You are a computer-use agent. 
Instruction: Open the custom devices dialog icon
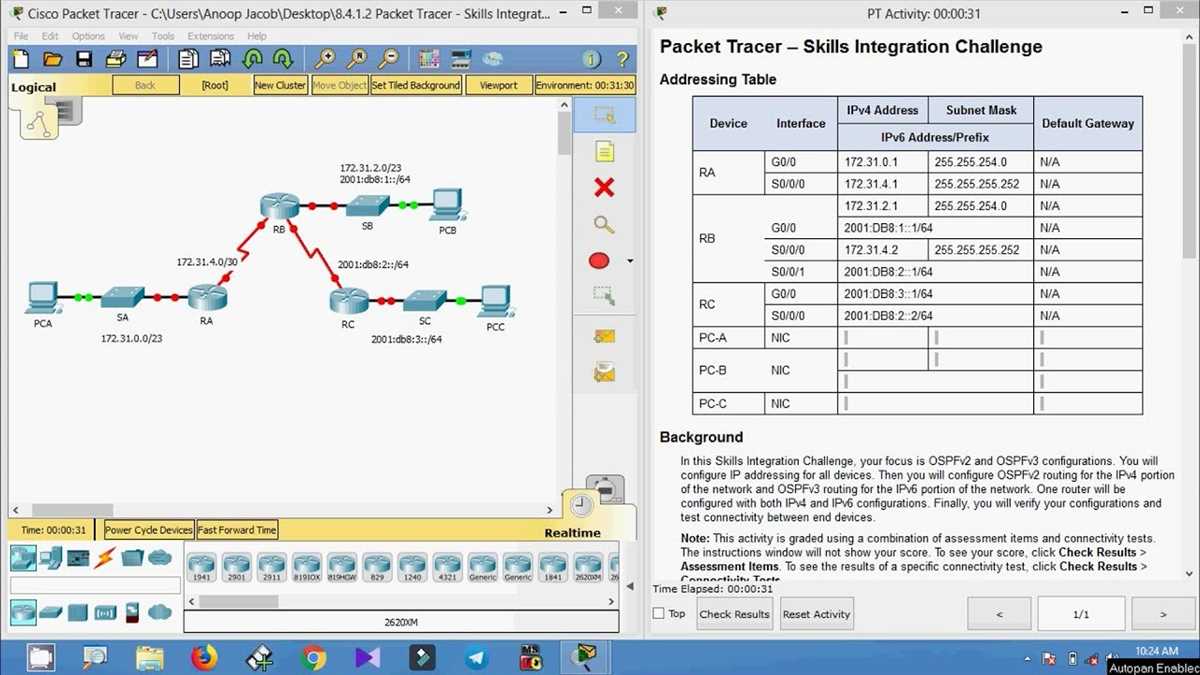(x=461, y=60)
